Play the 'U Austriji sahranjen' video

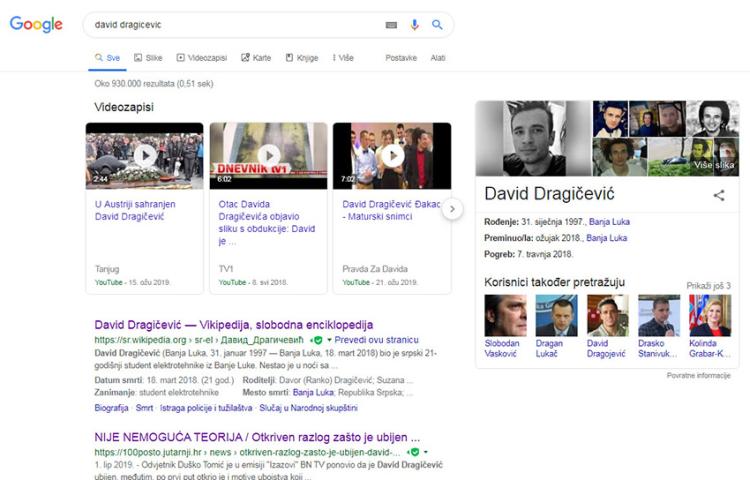144,156
